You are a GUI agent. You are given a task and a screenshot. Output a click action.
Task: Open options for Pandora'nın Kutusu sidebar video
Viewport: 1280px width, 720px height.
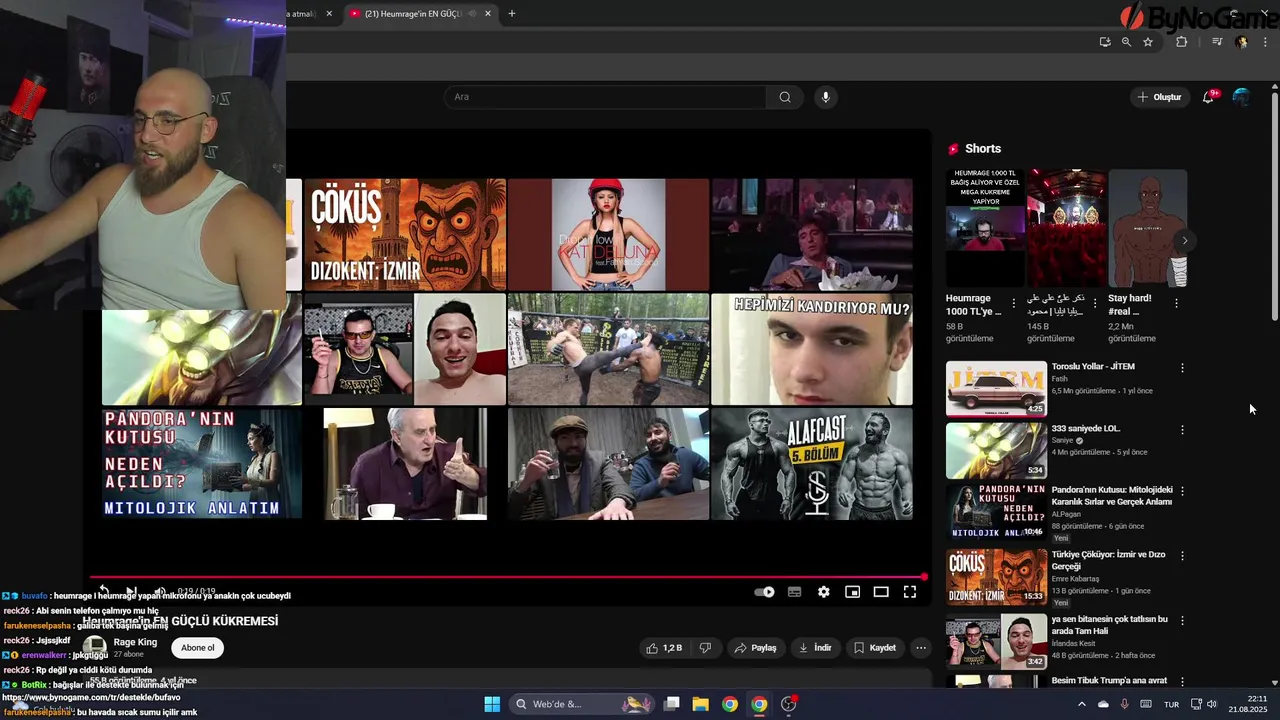click(x=1182, y=492)
